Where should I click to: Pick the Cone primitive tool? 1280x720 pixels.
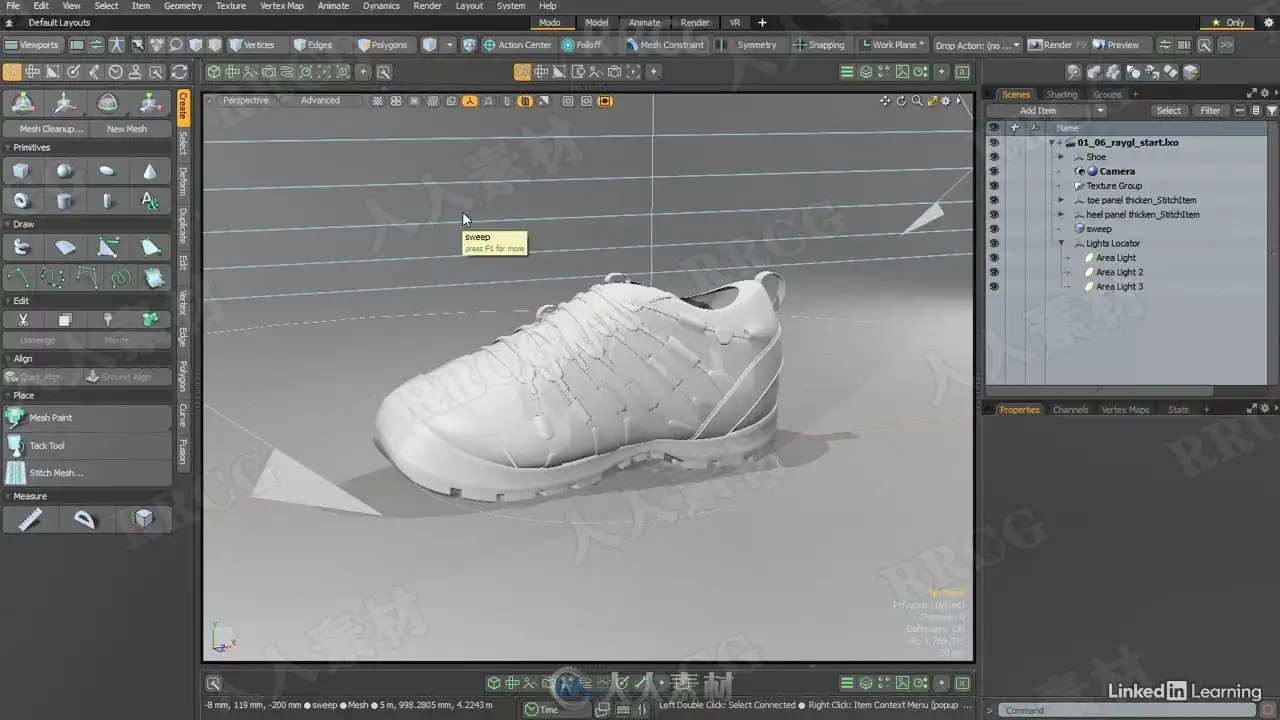[x=150, y=172]
